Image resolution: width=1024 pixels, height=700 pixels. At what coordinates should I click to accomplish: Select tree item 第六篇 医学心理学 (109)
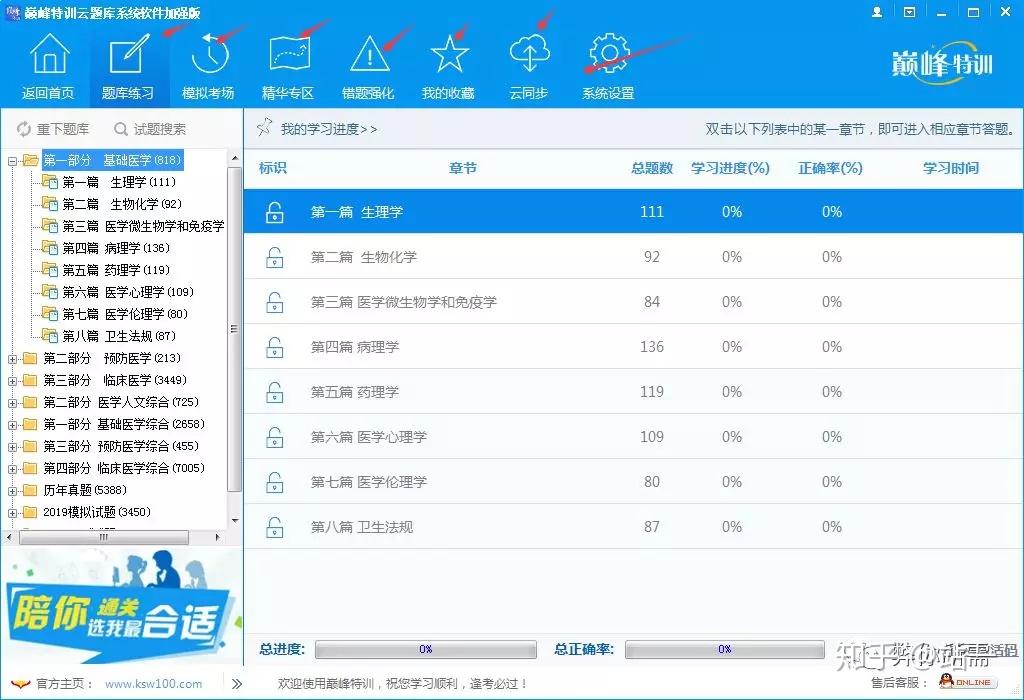coord(128,292)
